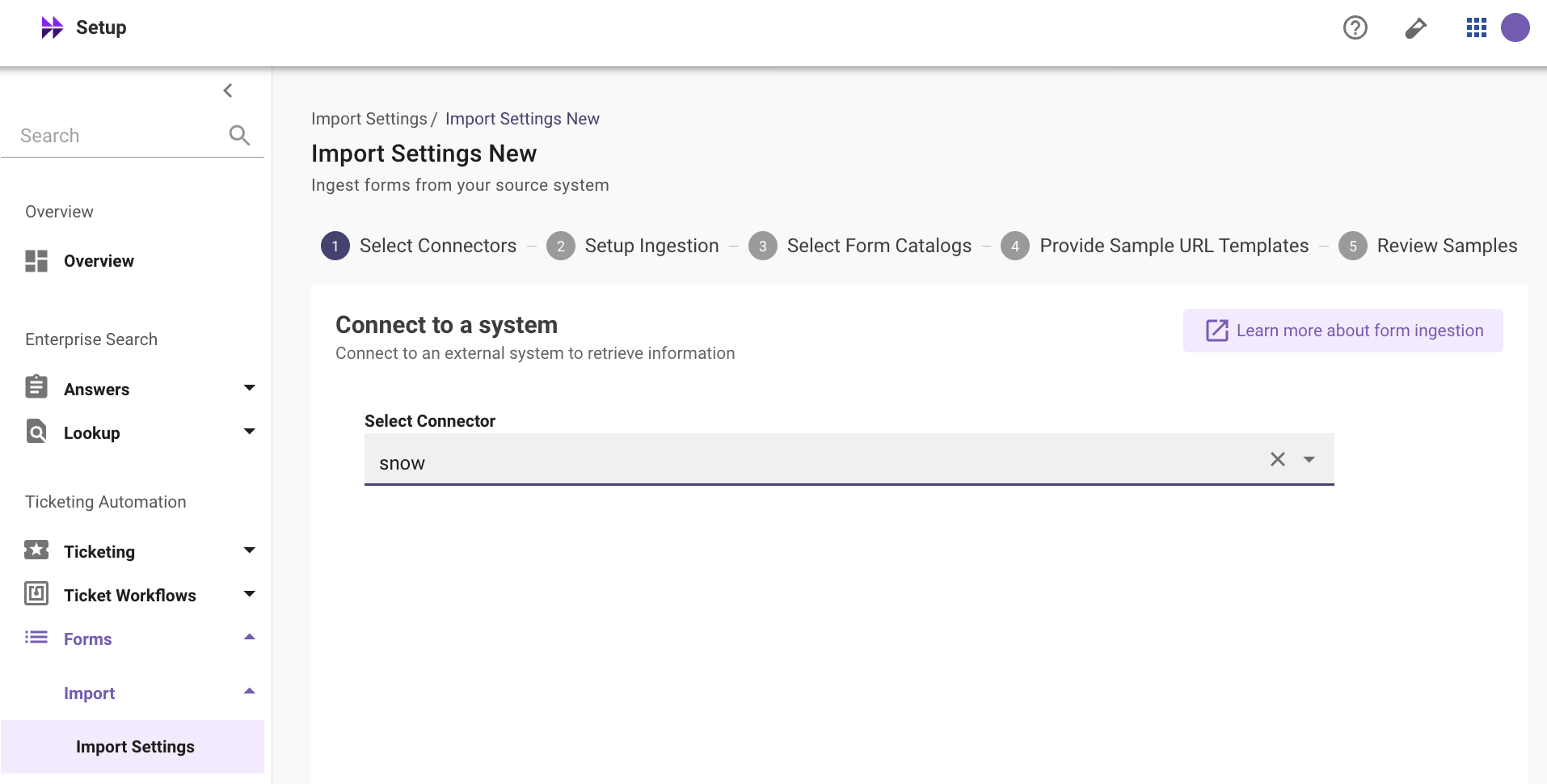This screenshot has width=1547, height=784.
Task: Collapse the Forms menu section
Action: tap(250, 638)
